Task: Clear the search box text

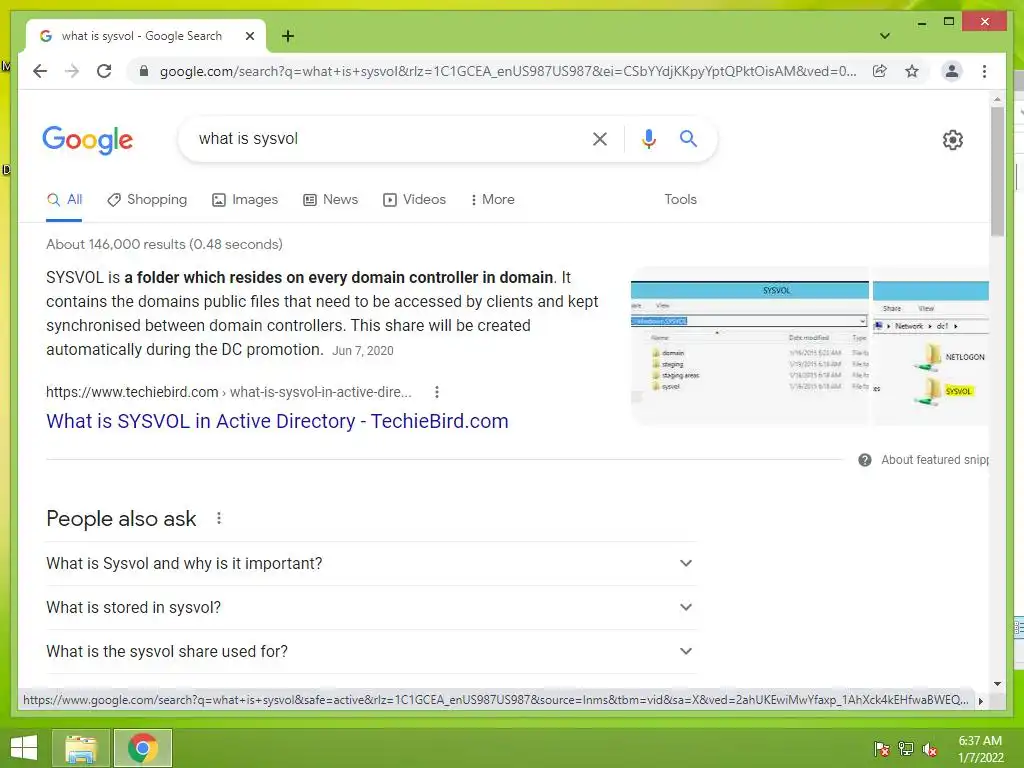Action: coord(600,138)
